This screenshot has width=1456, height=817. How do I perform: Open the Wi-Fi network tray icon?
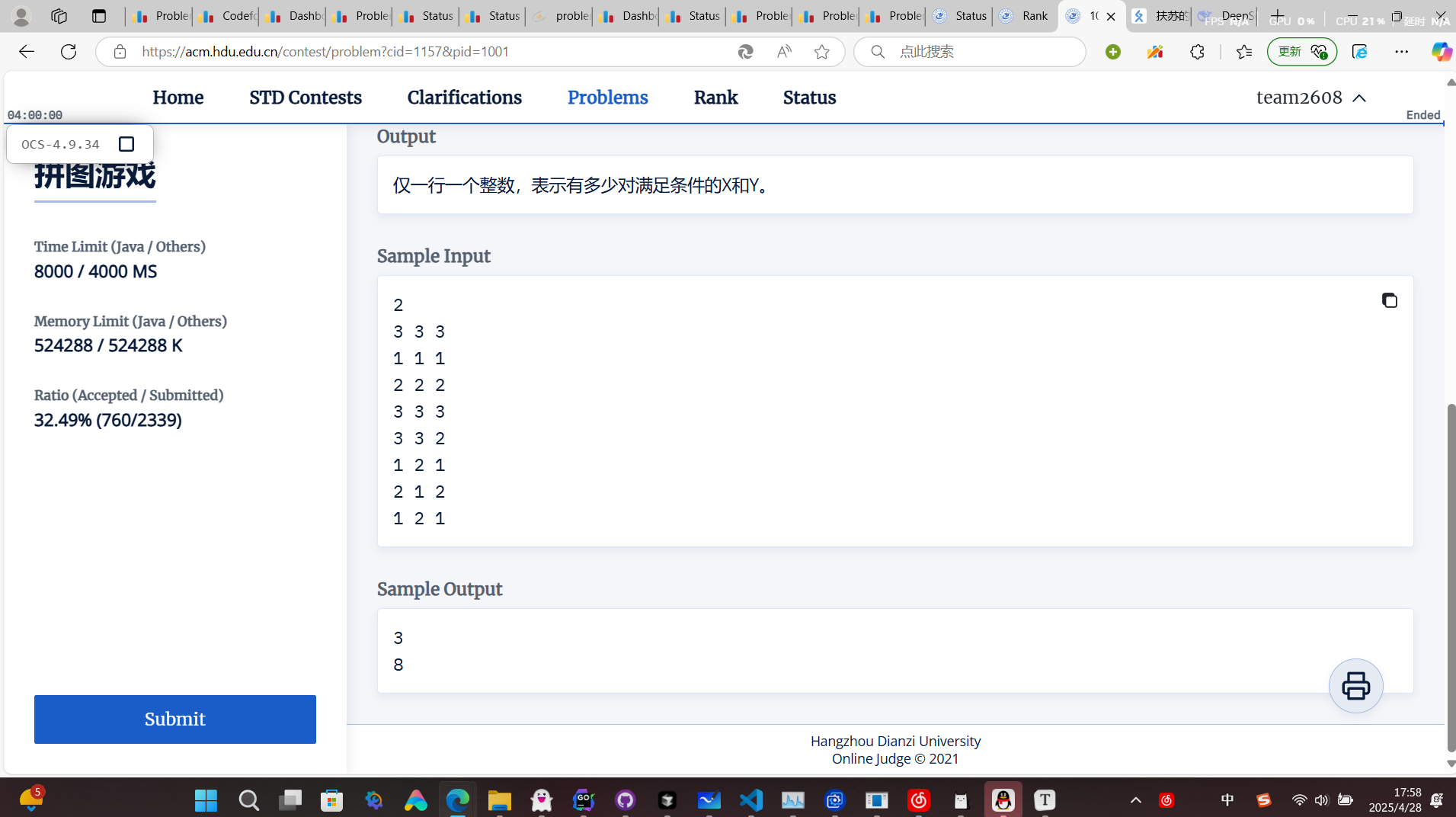click(1300, 800)
